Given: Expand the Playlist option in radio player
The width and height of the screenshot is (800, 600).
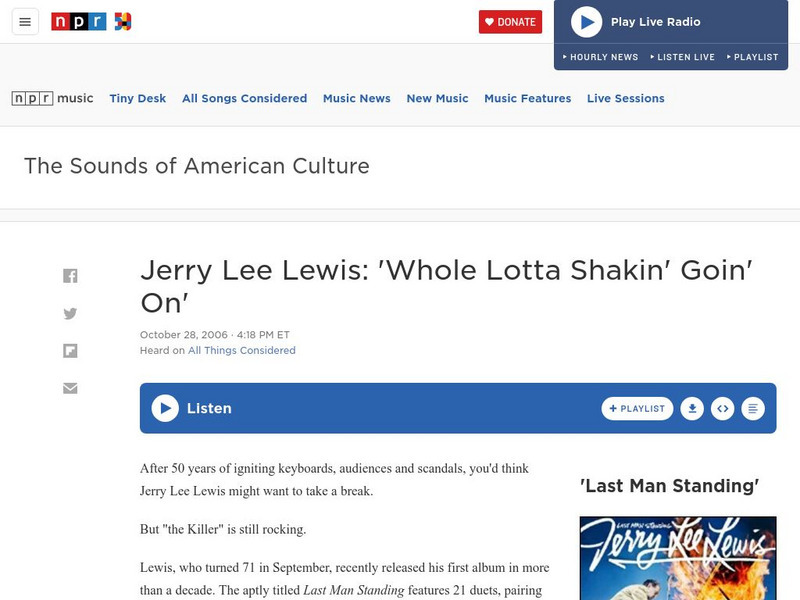Looking at the screenshot, I should [752, 57].
